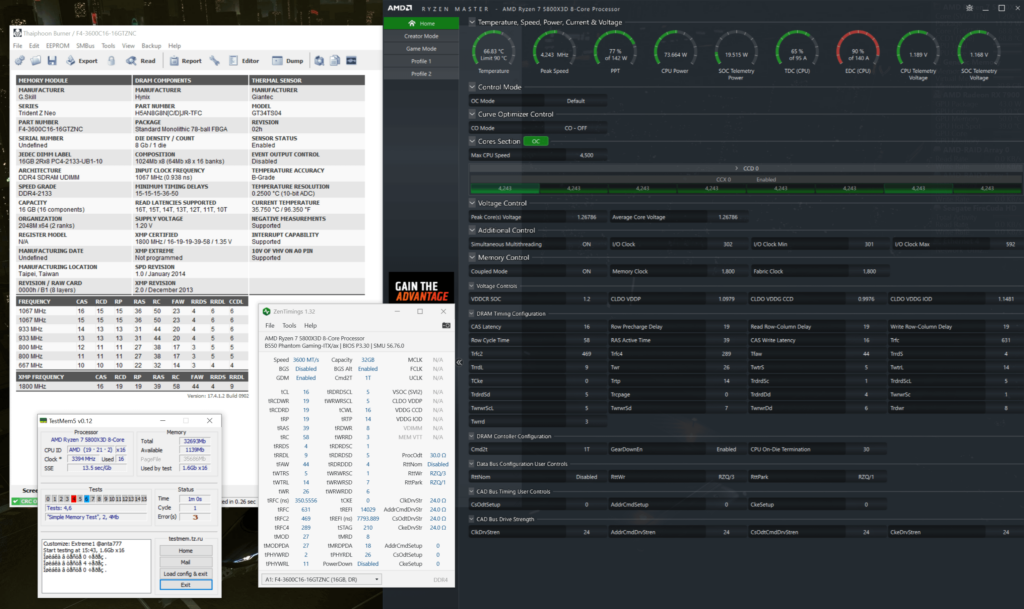Click the Mail button in TestMem5
The height and width of the screenshot is (609, 1024).
(185, 562)
